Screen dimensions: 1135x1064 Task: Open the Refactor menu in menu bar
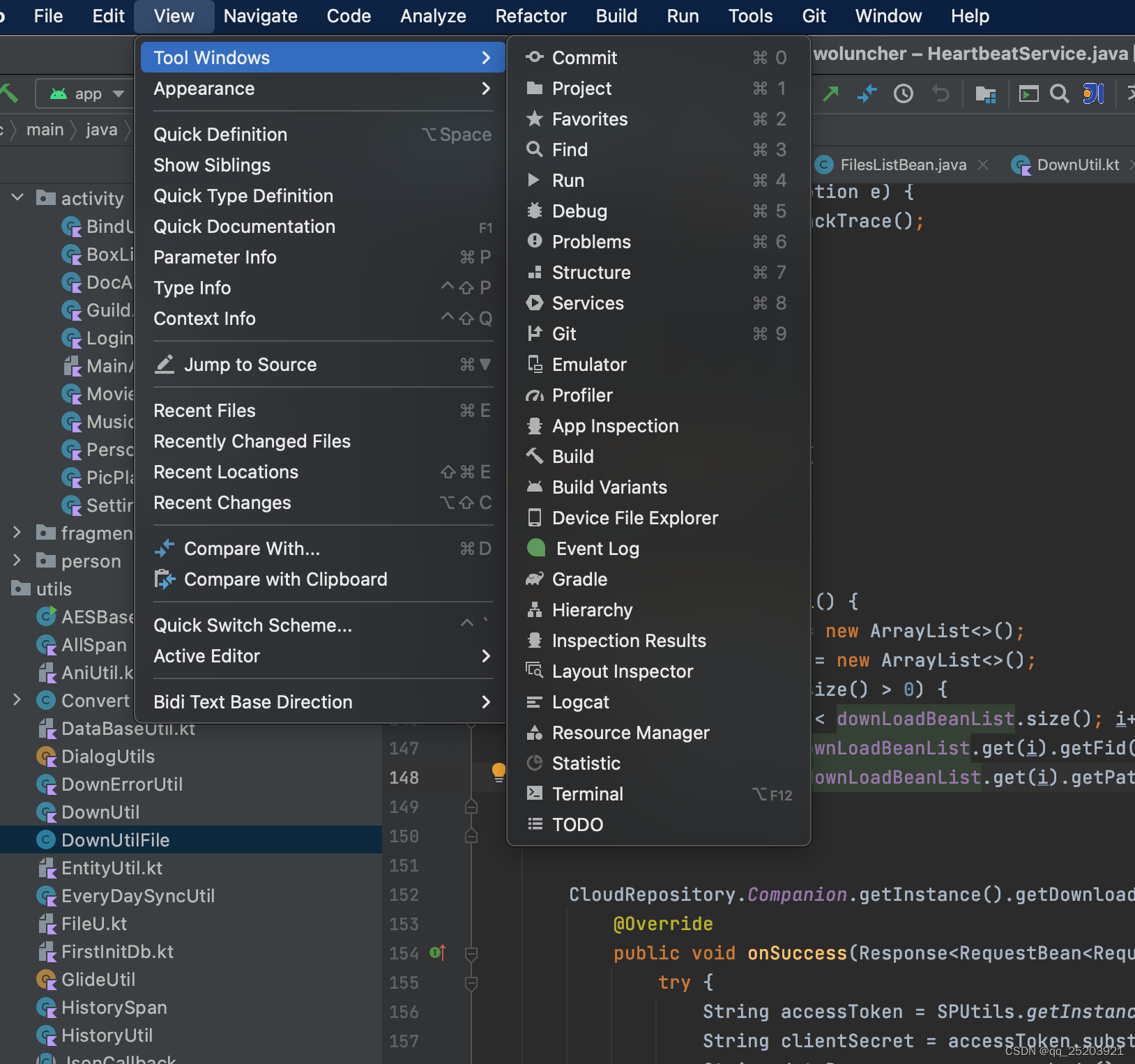(x=531, y=16)
